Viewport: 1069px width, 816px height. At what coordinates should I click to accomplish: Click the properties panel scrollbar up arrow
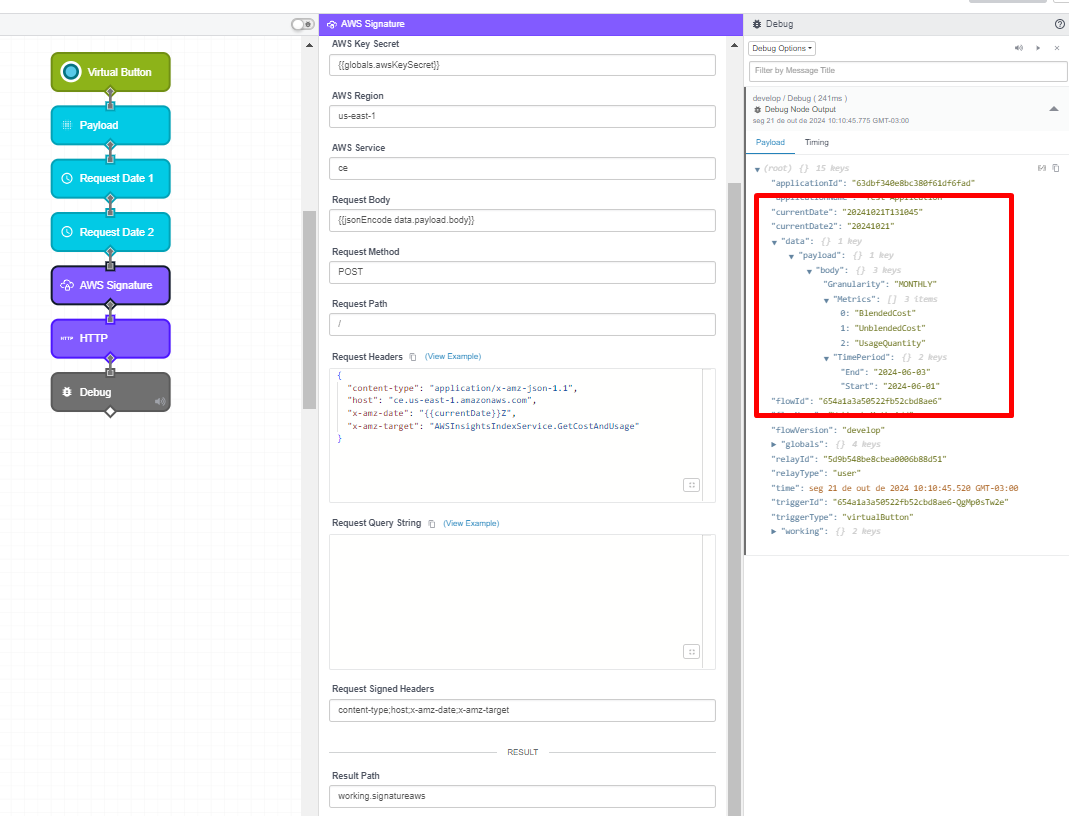coord(734,45)
